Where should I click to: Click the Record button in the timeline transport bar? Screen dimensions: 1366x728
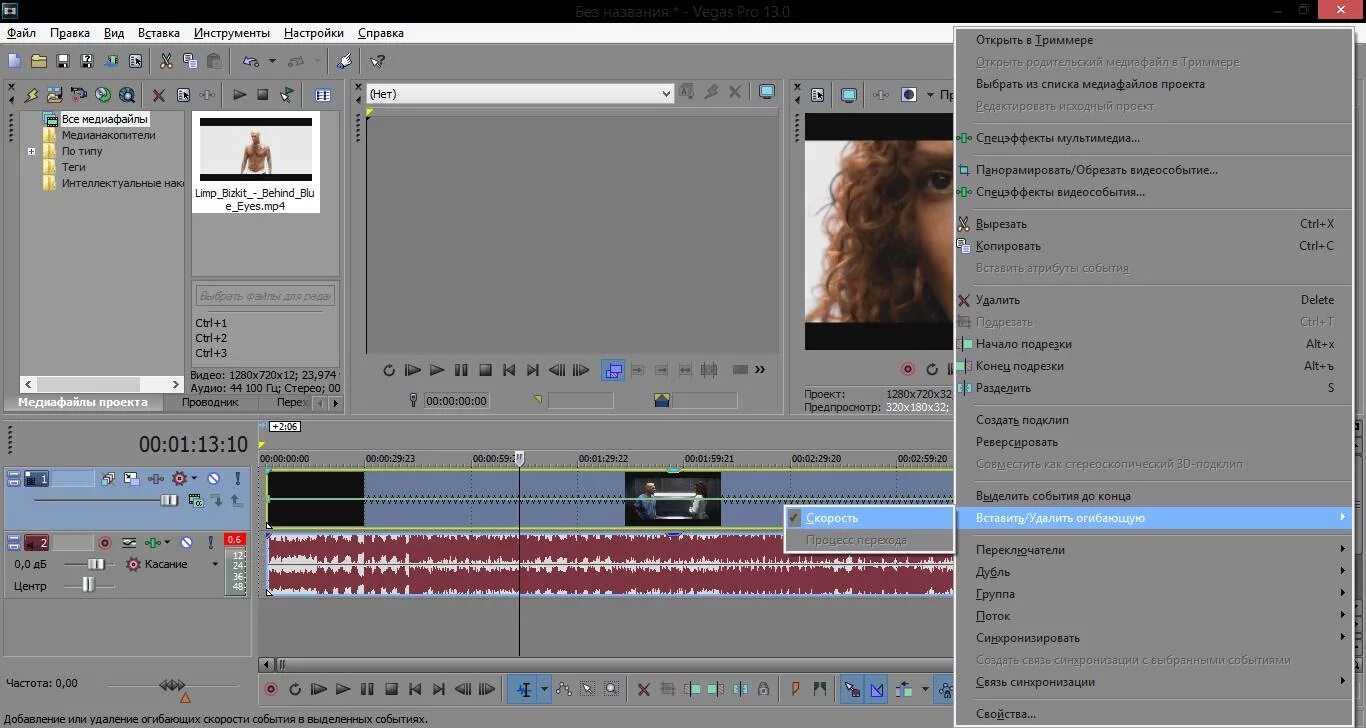271,689
